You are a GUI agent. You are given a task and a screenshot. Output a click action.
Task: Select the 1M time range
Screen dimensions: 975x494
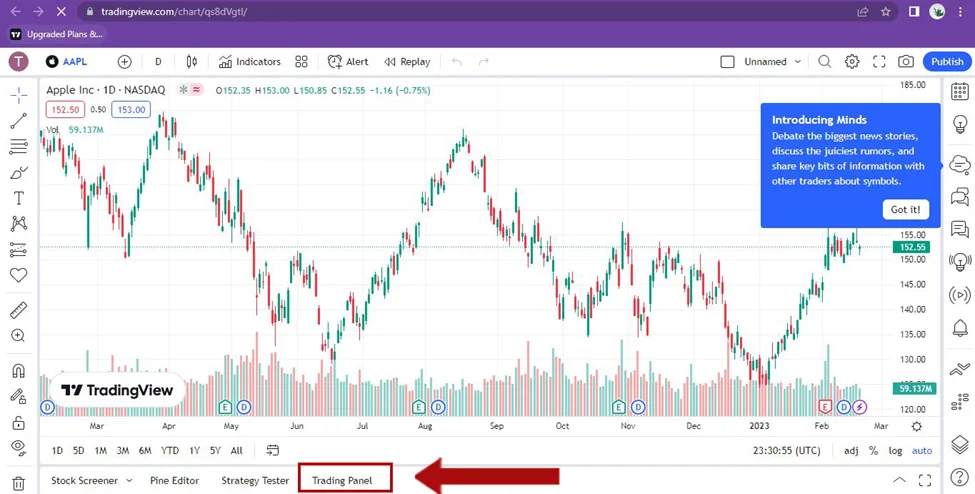point(101,450)
